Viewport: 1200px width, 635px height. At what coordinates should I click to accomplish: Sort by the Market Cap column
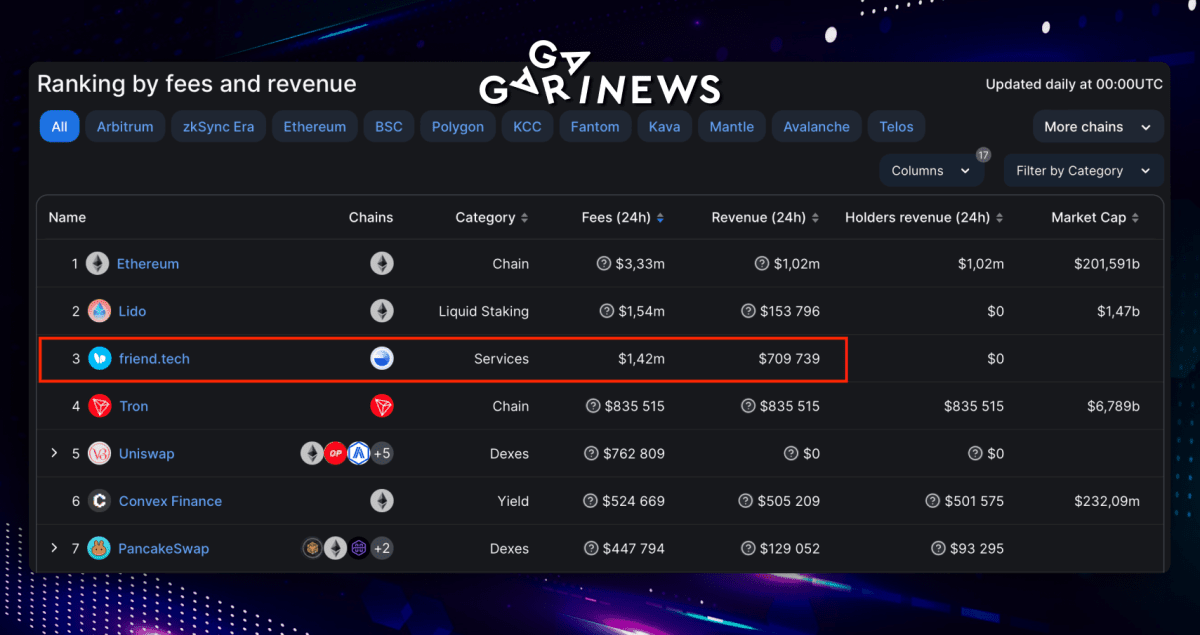pyautogui.click(x=1096, y=217)
